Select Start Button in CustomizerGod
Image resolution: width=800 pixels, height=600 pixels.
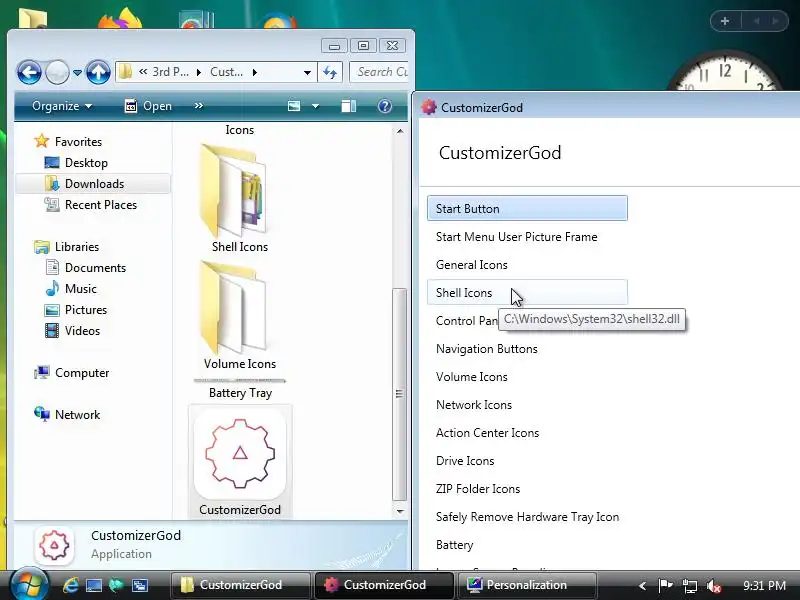(527, 208)
